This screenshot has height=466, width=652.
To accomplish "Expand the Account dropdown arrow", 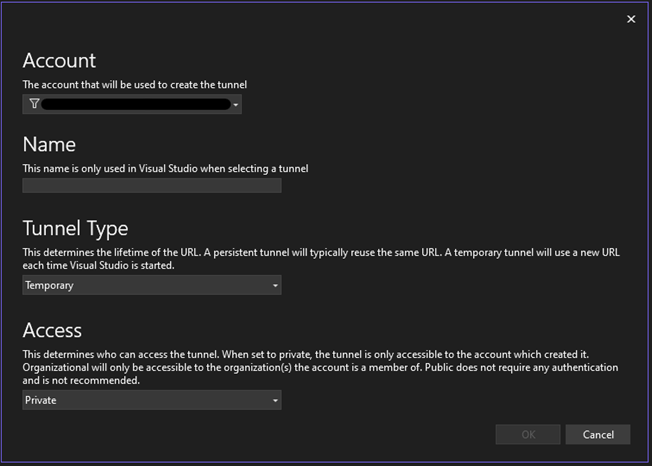I will click(x=236, y=105).
